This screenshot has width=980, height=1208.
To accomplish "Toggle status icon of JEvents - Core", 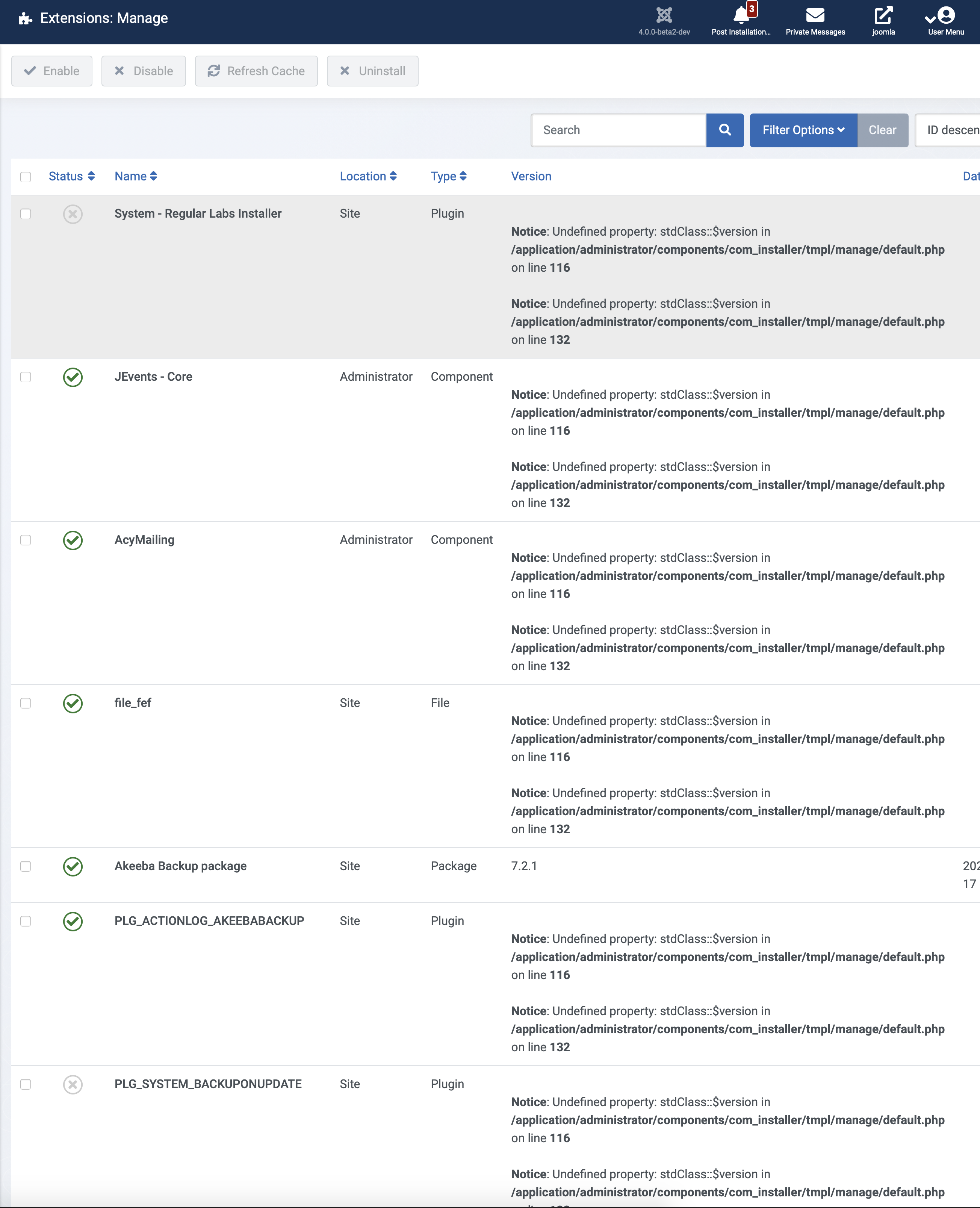I will pyautogui.click(x=73, y=377).
